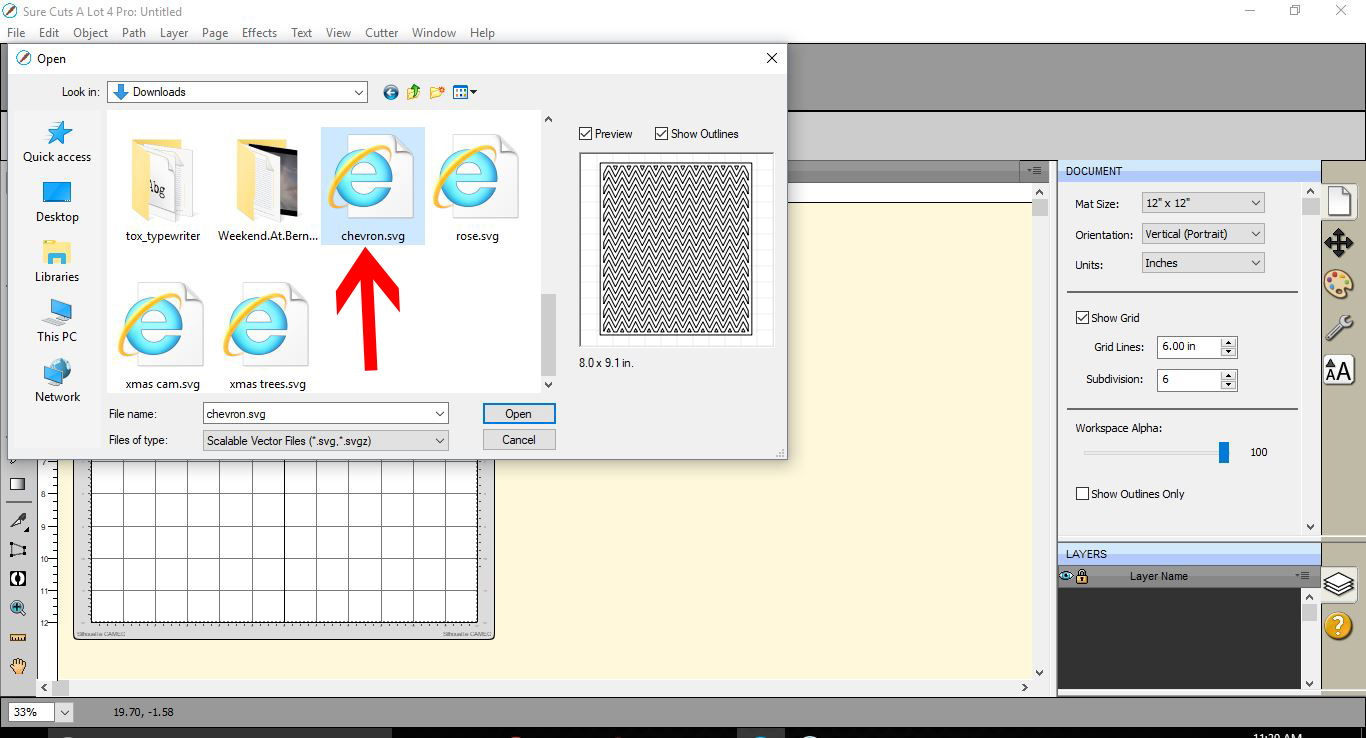
Task: Open the Path menu
Action: point(134,33)
